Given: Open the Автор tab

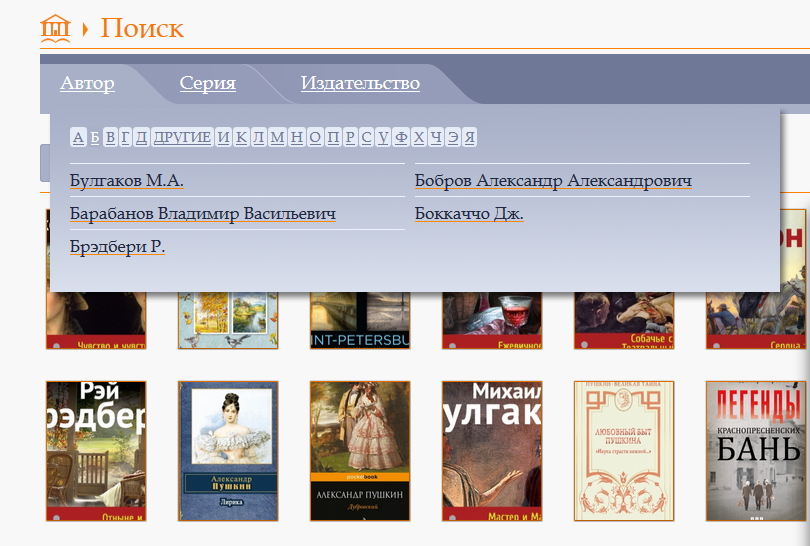Looking at the screenshot, I should 87,83.
